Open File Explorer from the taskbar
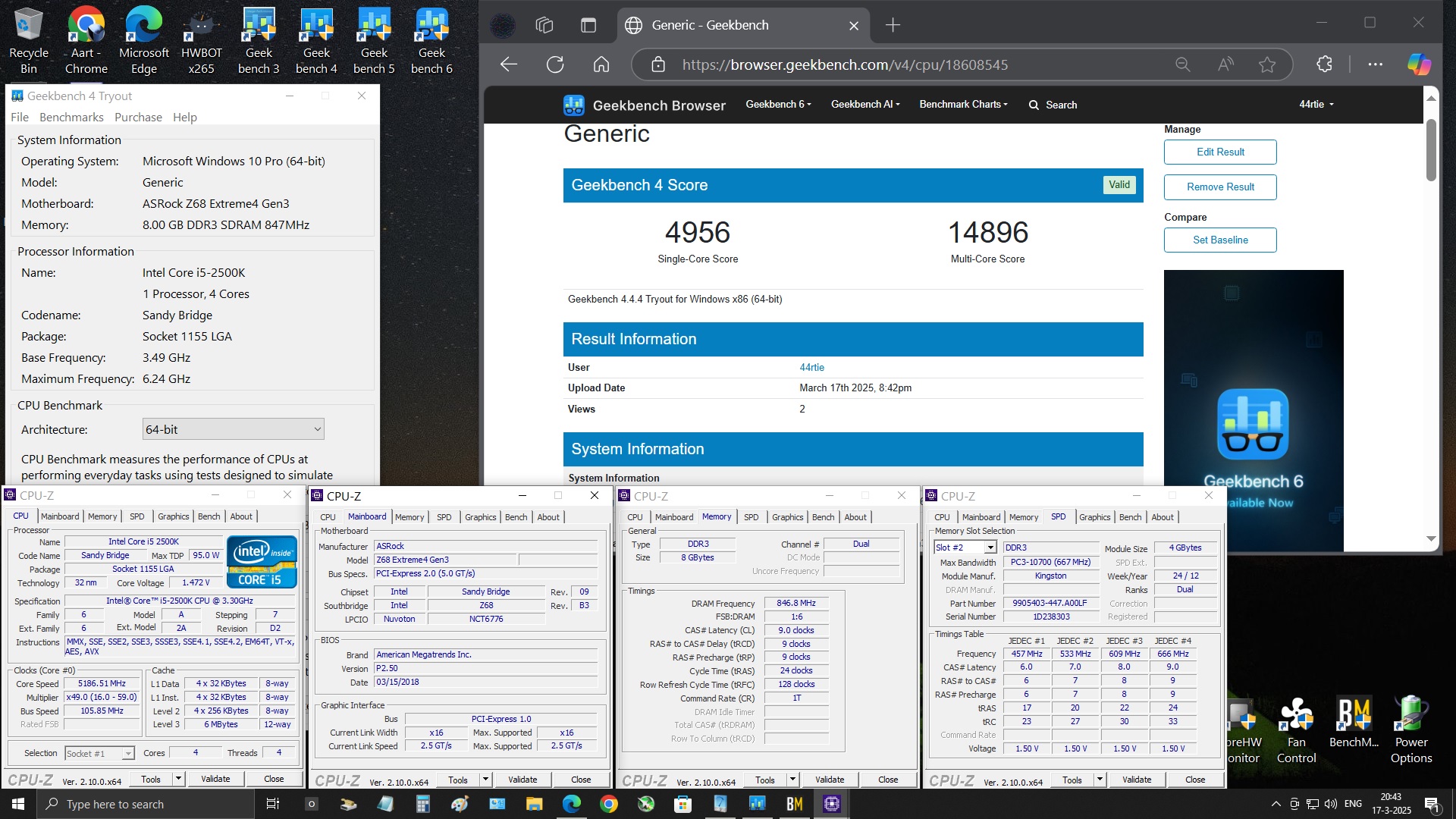Image resolution: width=1456 pixels, height=819 pixels. click(x=534, y=804)
